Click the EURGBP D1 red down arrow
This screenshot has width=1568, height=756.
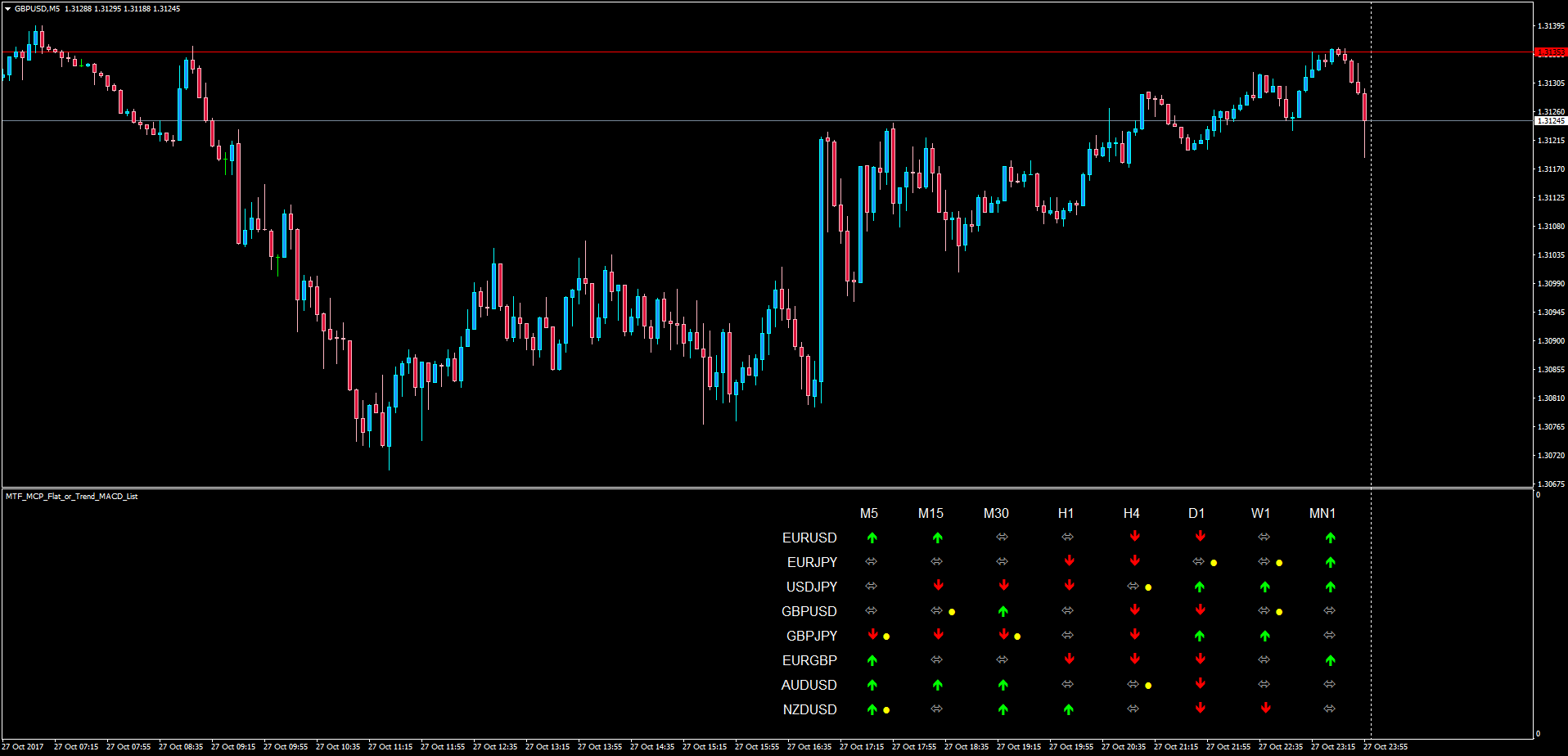(x=1200, y=659)
